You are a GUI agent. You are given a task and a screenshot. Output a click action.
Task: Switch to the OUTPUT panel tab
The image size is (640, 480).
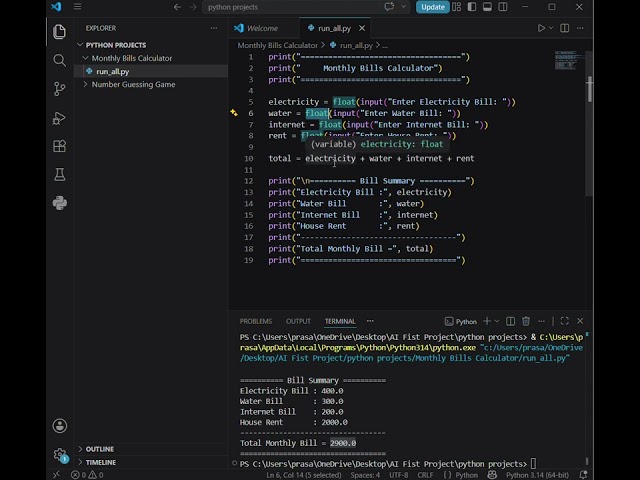[x=298, y=321]
